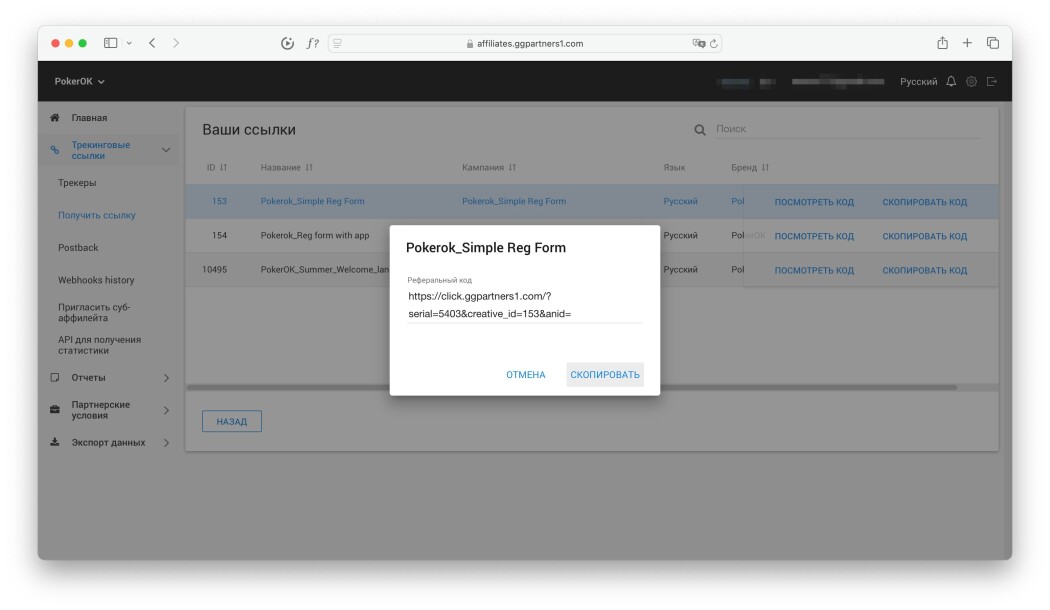Image resolution: width=1050 pixels, height=610 pixels.
Task: Click the home icon beside Главная
Action: click(55, 118)
